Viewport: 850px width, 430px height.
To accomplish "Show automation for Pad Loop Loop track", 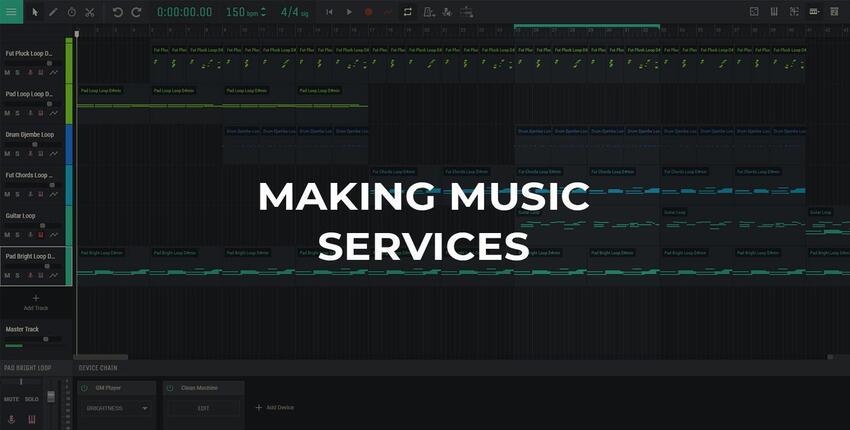I will 54,113.
